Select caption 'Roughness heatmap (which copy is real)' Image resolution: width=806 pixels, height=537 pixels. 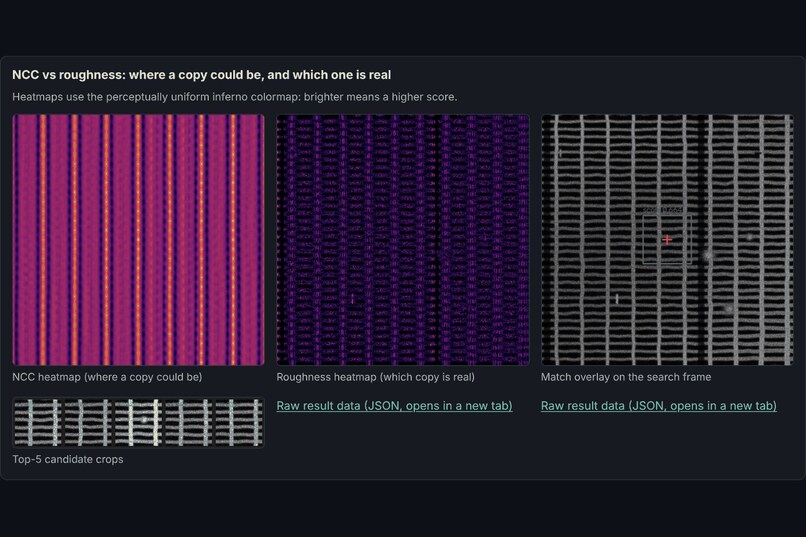[376, 377]
